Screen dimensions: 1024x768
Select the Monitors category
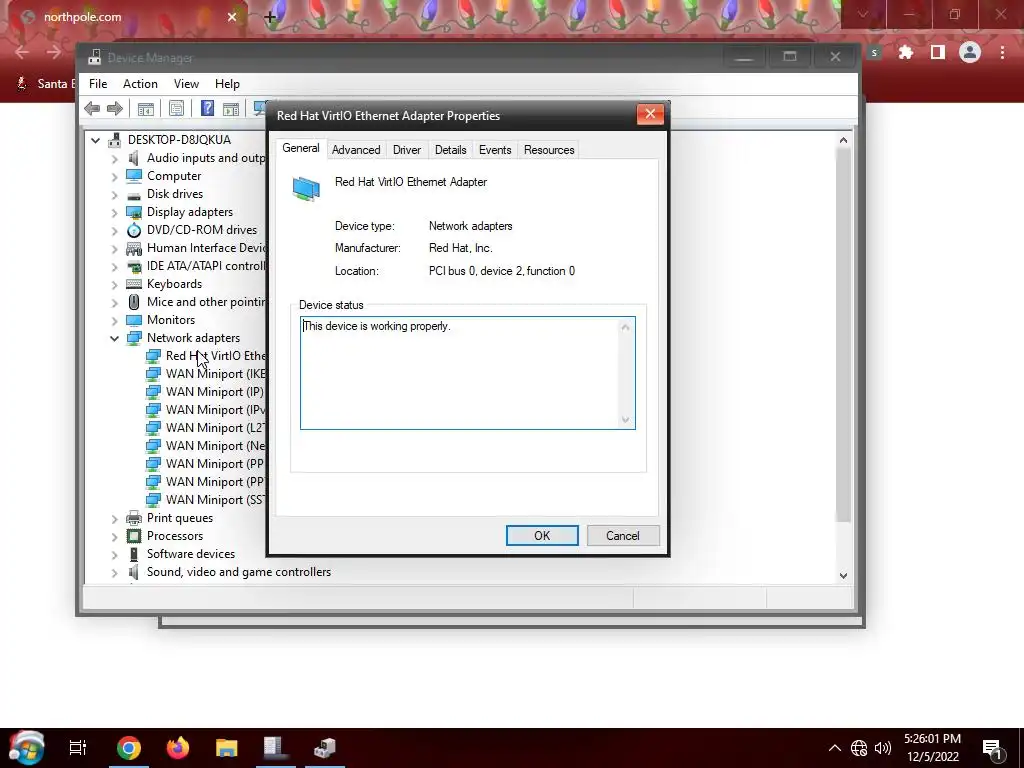coord(170,320)
